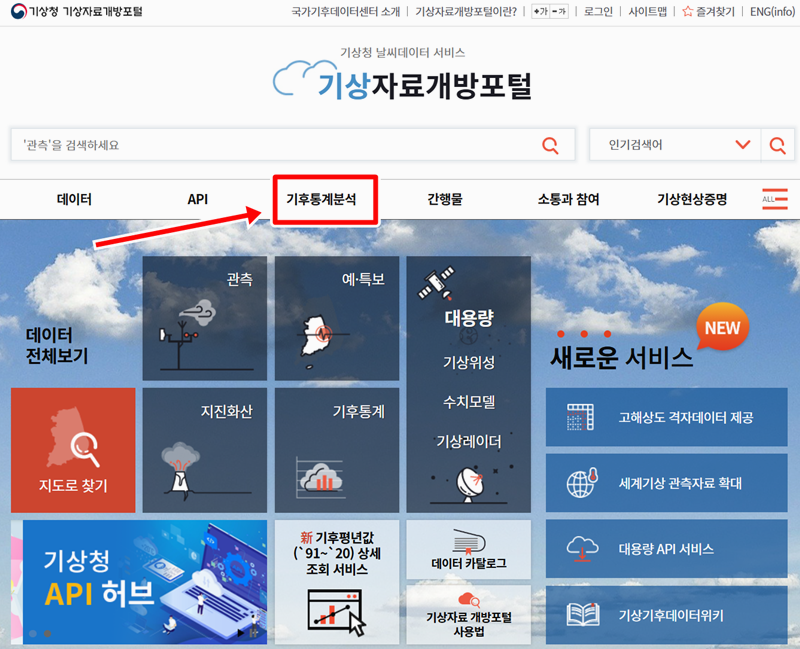
Task: Open the 기상위성 link
Action: click(468, 363)
